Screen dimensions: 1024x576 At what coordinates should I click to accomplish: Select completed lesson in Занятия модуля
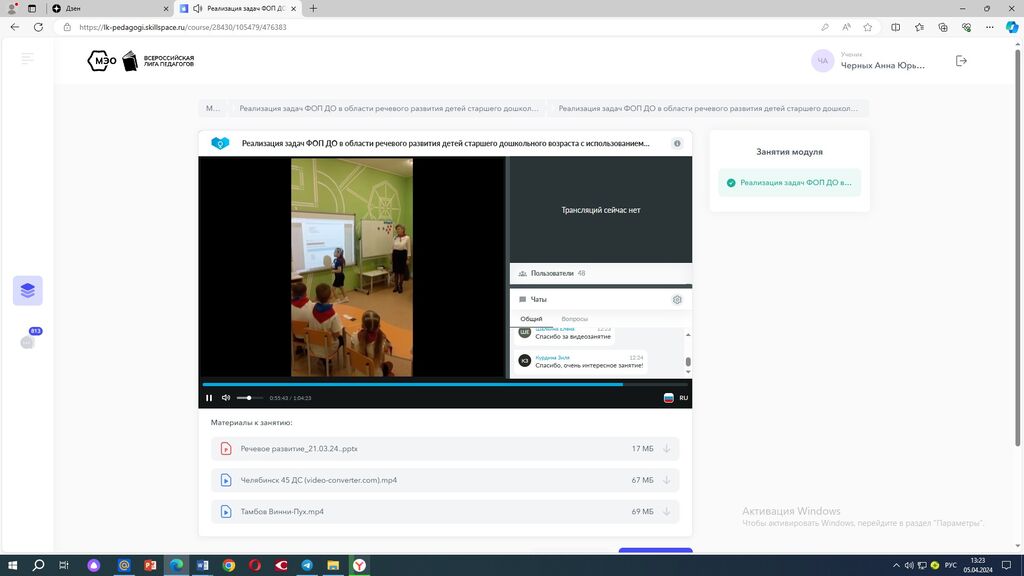coord(789,183)
